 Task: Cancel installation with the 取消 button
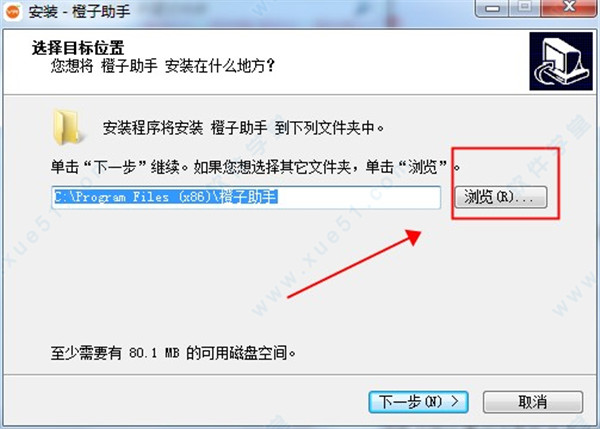click(533, 402)
